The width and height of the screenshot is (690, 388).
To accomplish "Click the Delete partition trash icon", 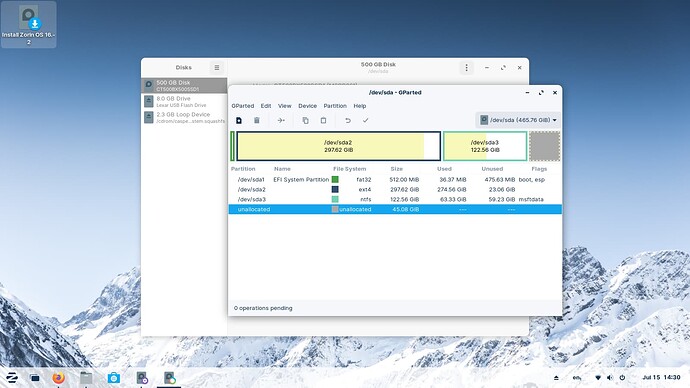I will pyautogui.click(x=257, y=120).
